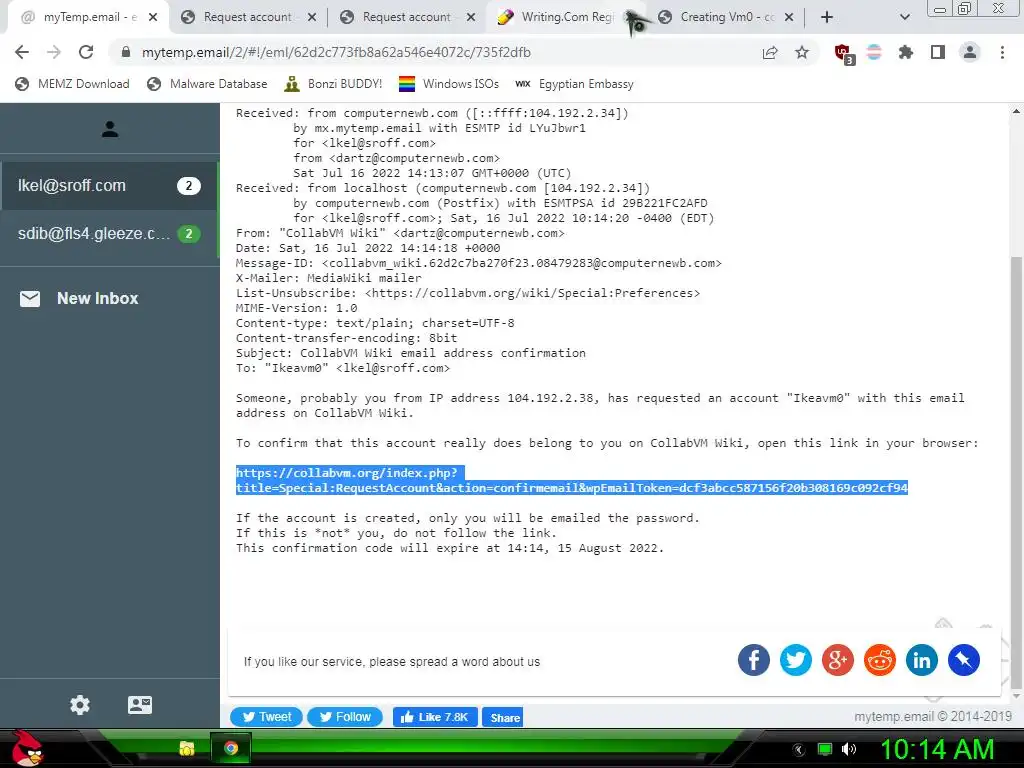Toggle the browser side panel

938,52
